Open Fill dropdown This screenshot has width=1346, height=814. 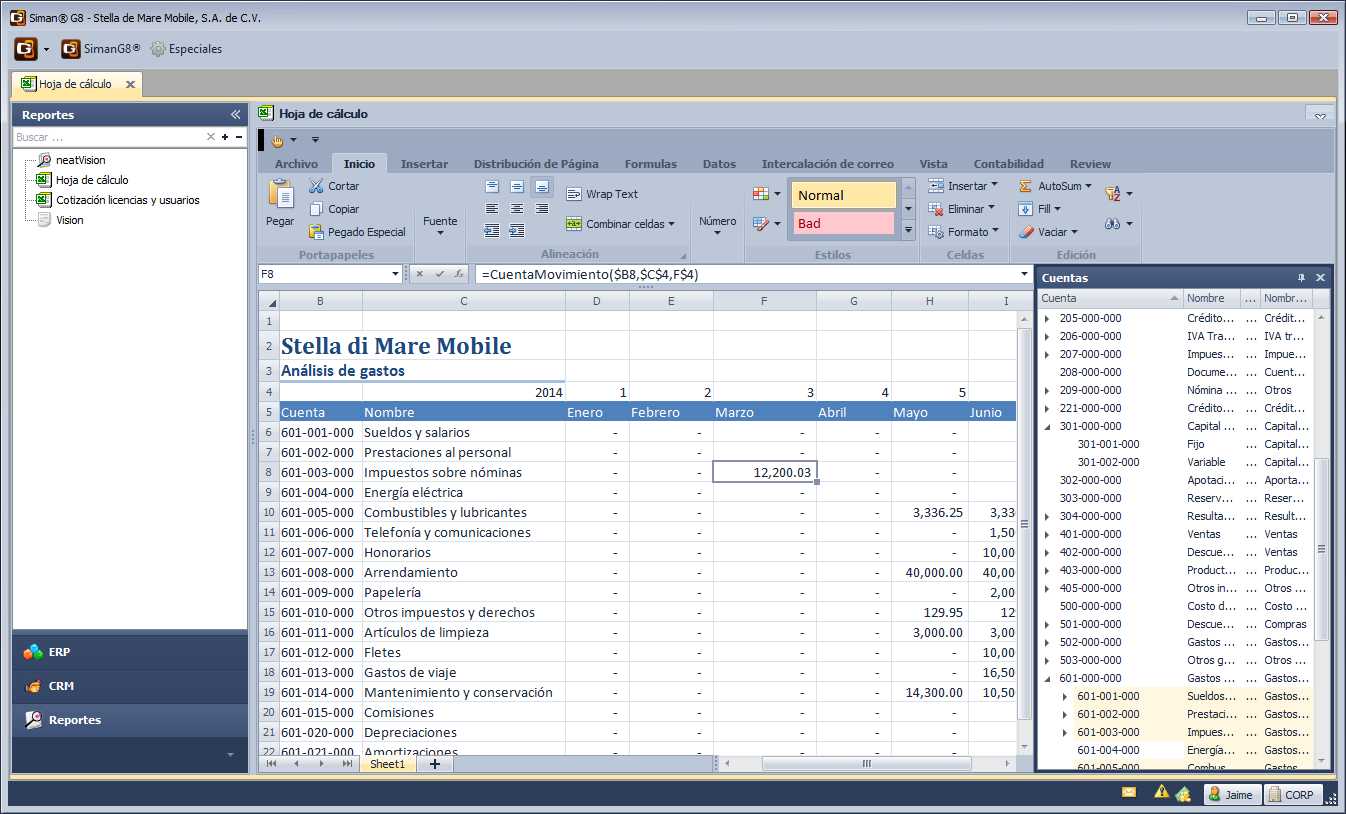coord(1040,209)
